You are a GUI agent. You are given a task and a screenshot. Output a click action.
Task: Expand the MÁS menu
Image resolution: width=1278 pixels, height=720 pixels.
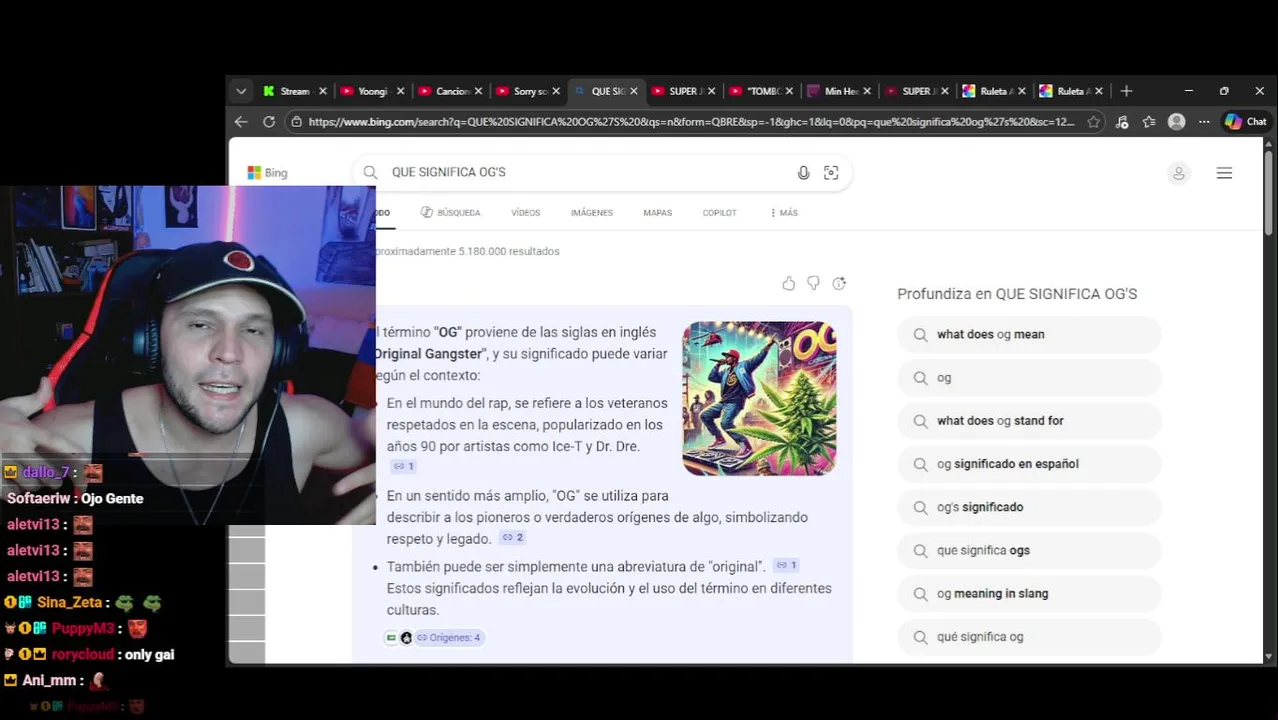tap(784, 212)
